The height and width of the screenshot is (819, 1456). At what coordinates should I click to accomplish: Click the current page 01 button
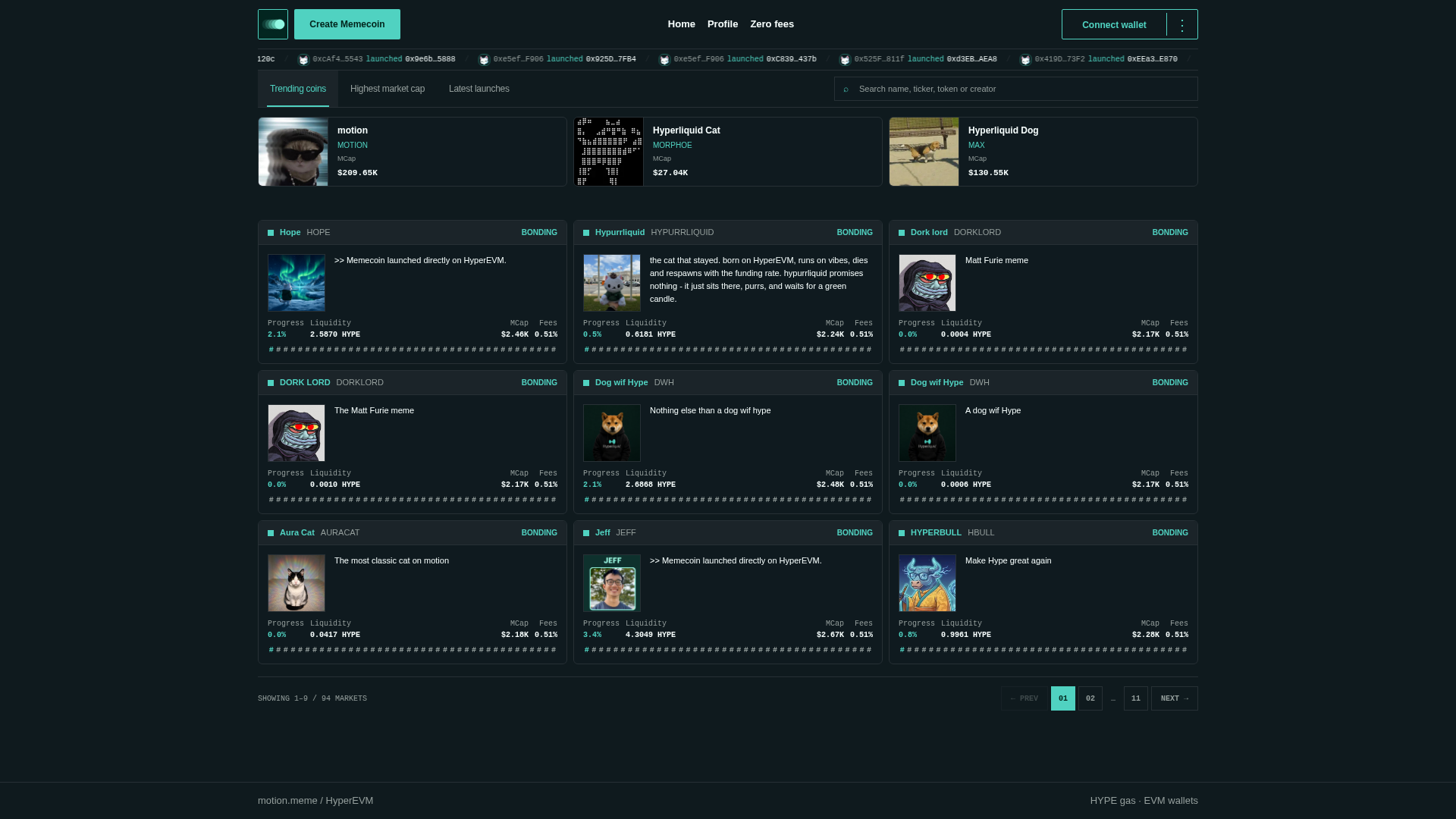[x=1063, y=698]
